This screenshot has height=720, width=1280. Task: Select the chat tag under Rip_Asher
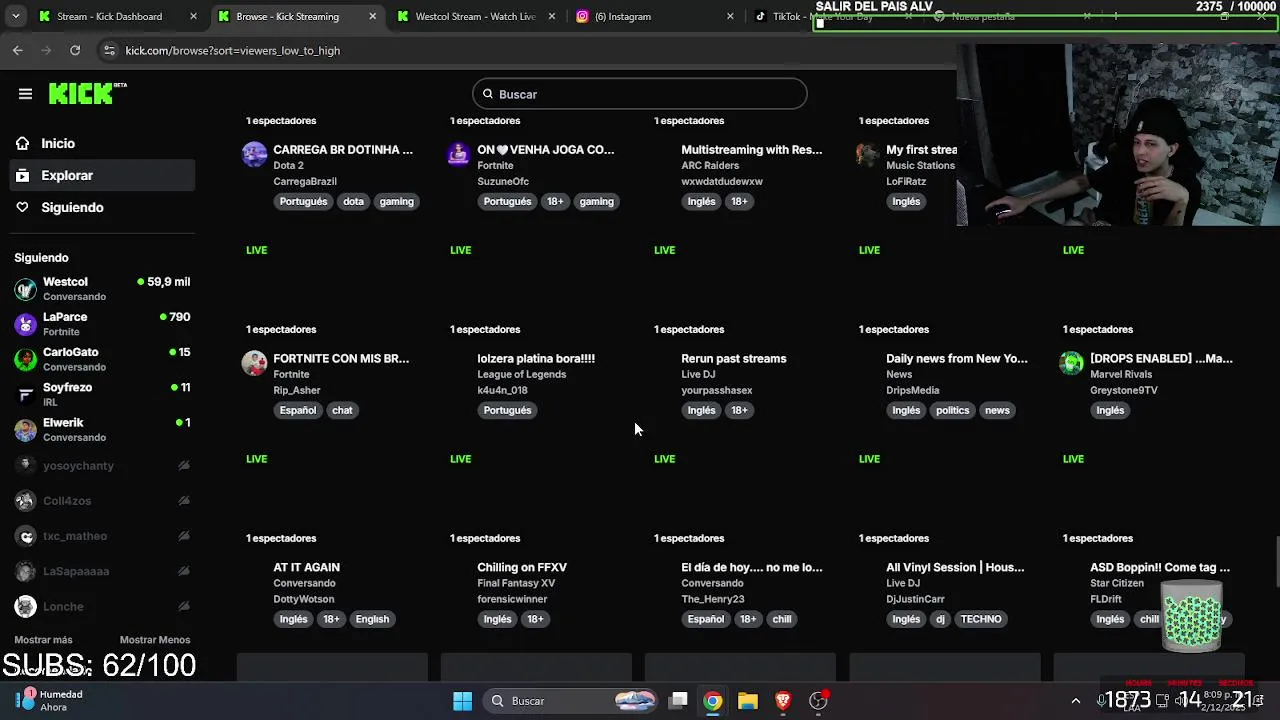(342, 410)
